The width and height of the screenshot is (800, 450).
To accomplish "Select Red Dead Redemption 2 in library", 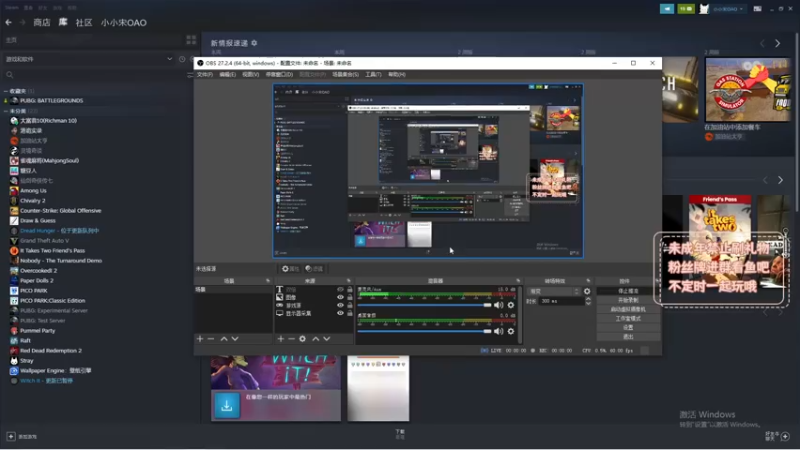I will (51, 351).
